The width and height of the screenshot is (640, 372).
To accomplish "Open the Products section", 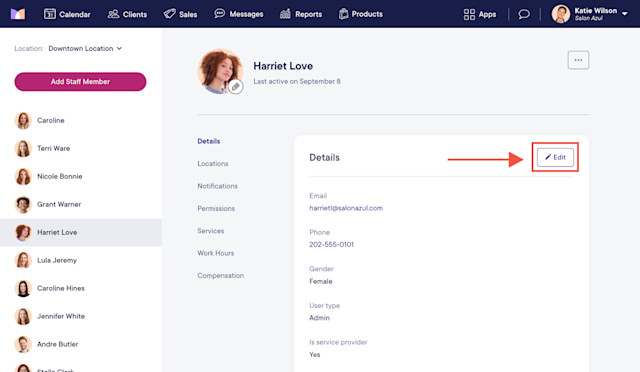I will (361, 14).
